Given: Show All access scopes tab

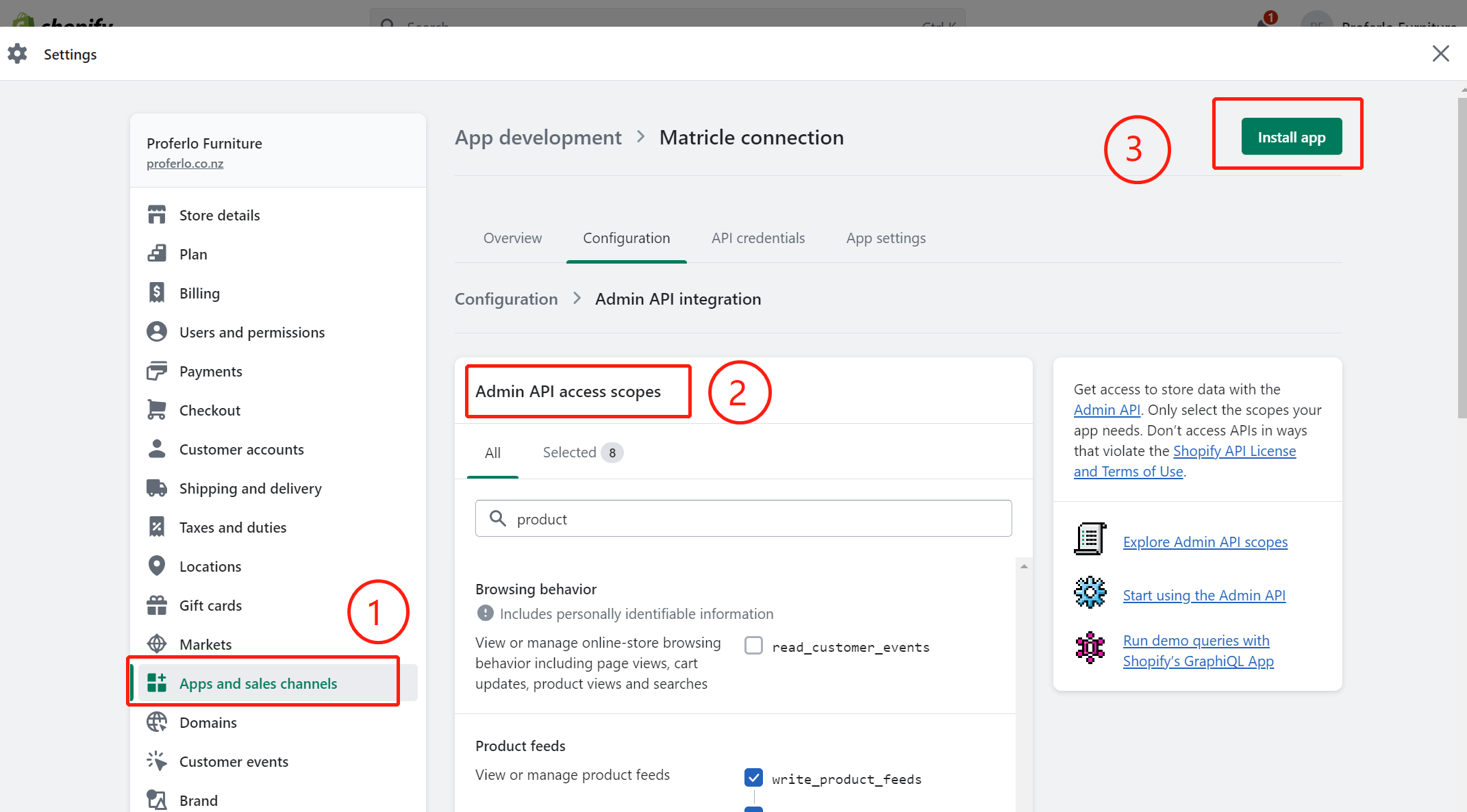Looking at the screenshot, I should pos(492,453).
